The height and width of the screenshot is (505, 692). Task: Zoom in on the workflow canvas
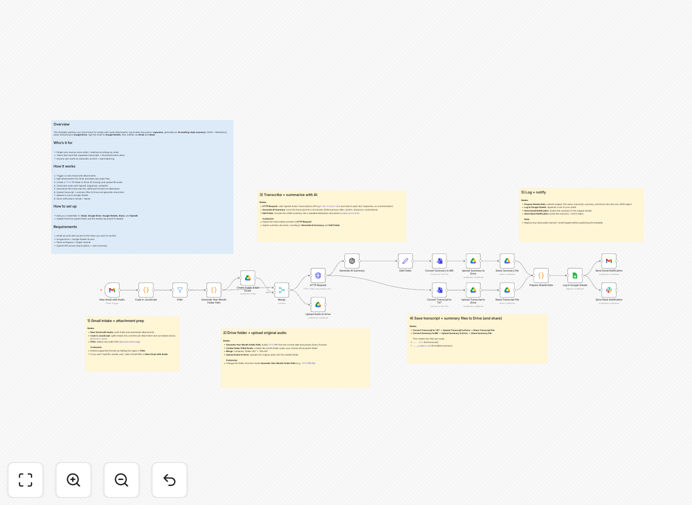click(73, 480)
